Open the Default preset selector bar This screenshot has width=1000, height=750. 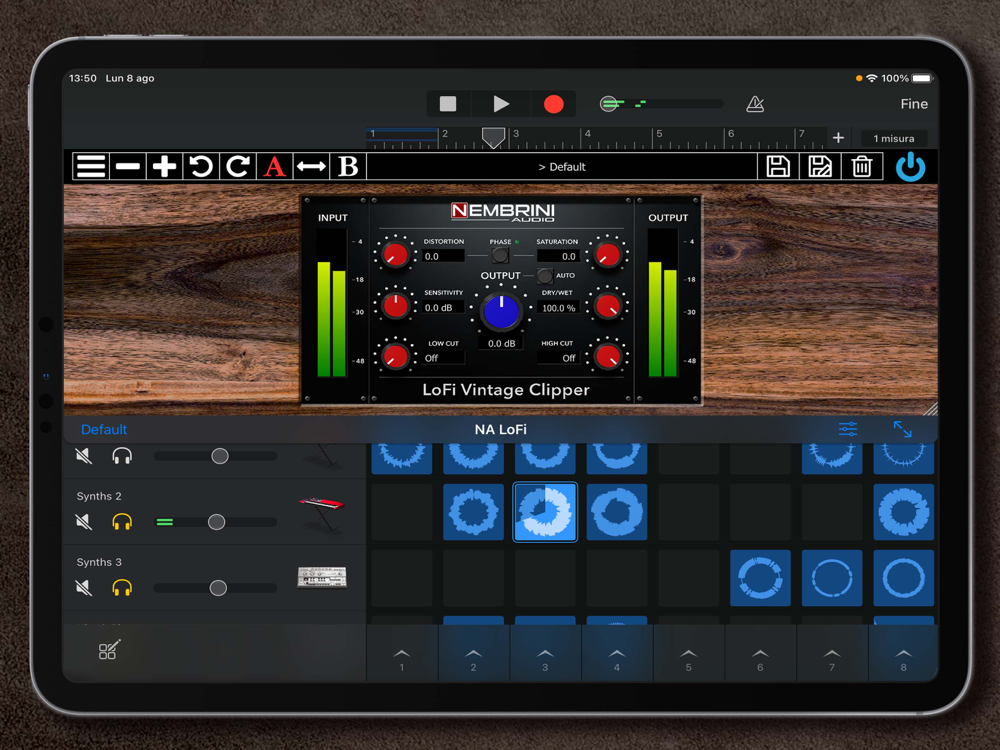tap(562, 166)
